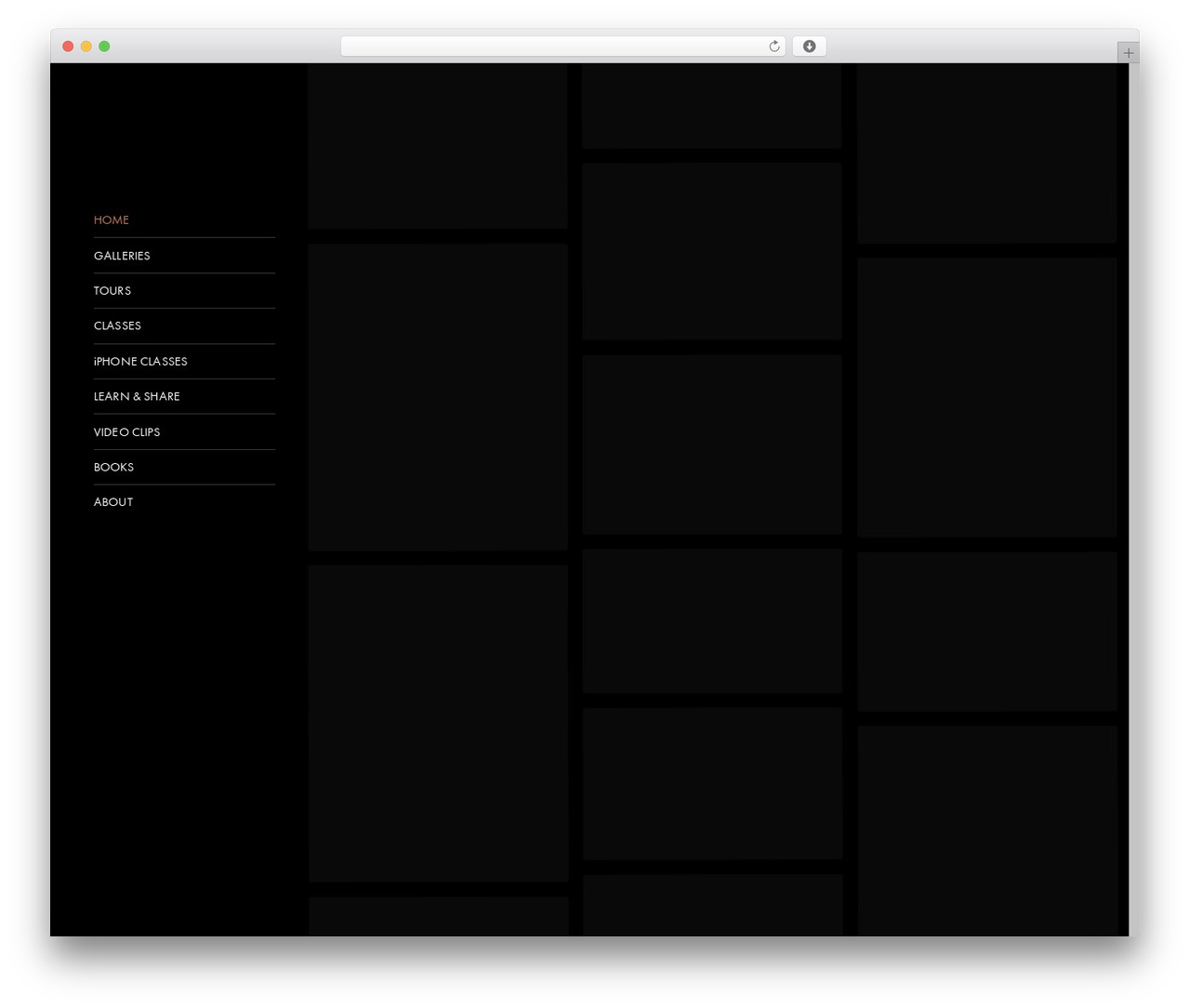Image resolution: width=1190 pixels, height=1008 pixels.
Task: Open the ABOUT page
Action: [113, 502]
